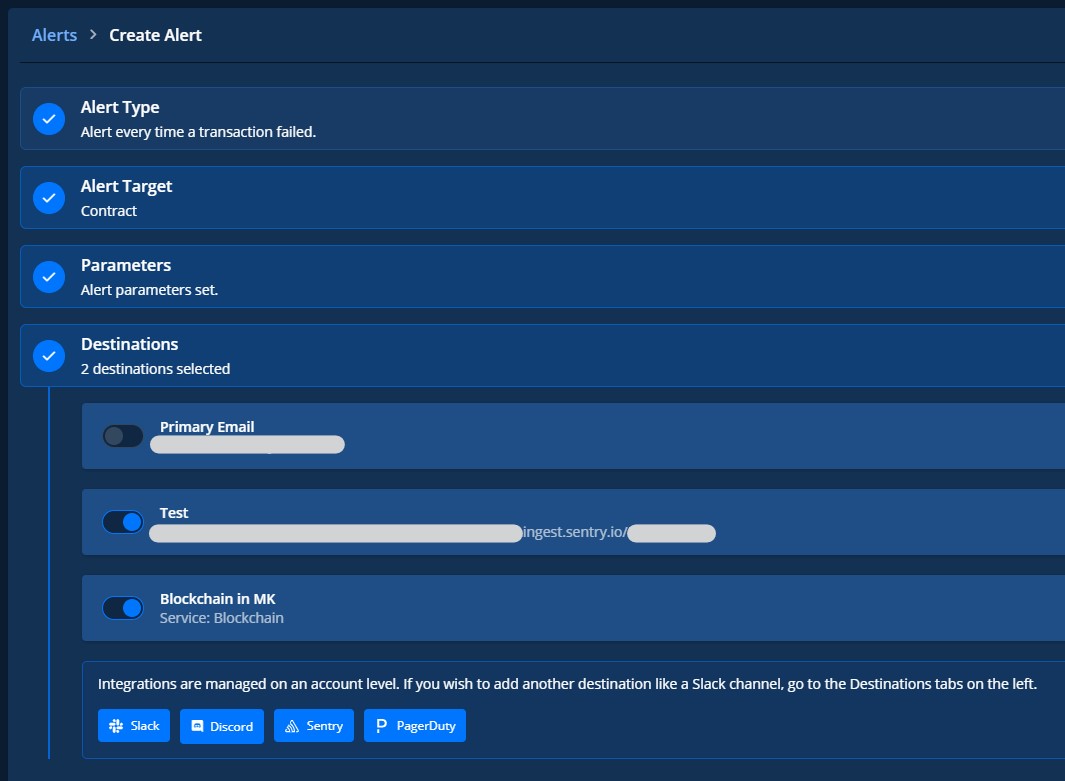Click the Blockchain in MK label

[217, 599]
